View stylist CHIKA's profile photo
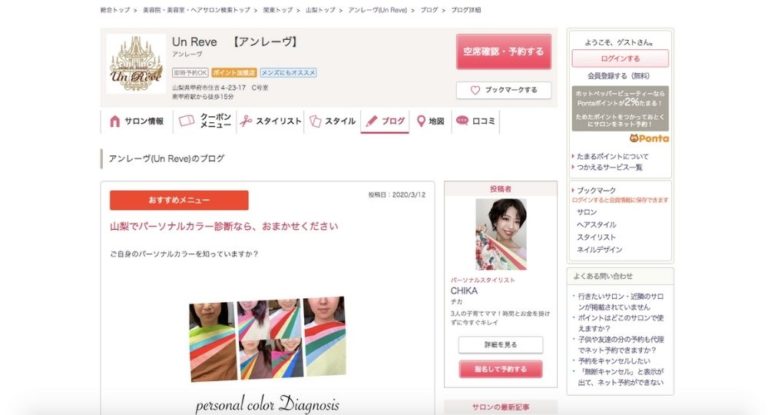Viewport: 768px width, 415px height. 500,234
